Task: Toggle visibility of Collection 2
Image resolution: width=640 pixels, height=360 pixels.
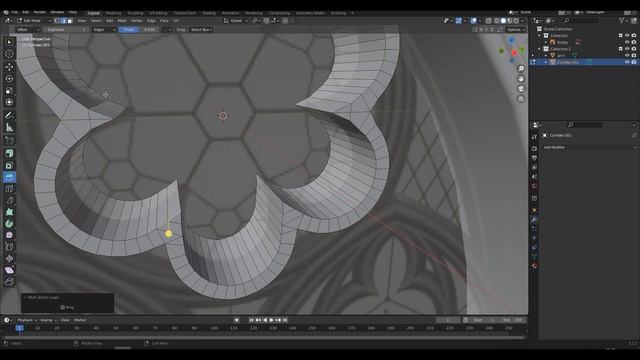Action: click(627, 49)
